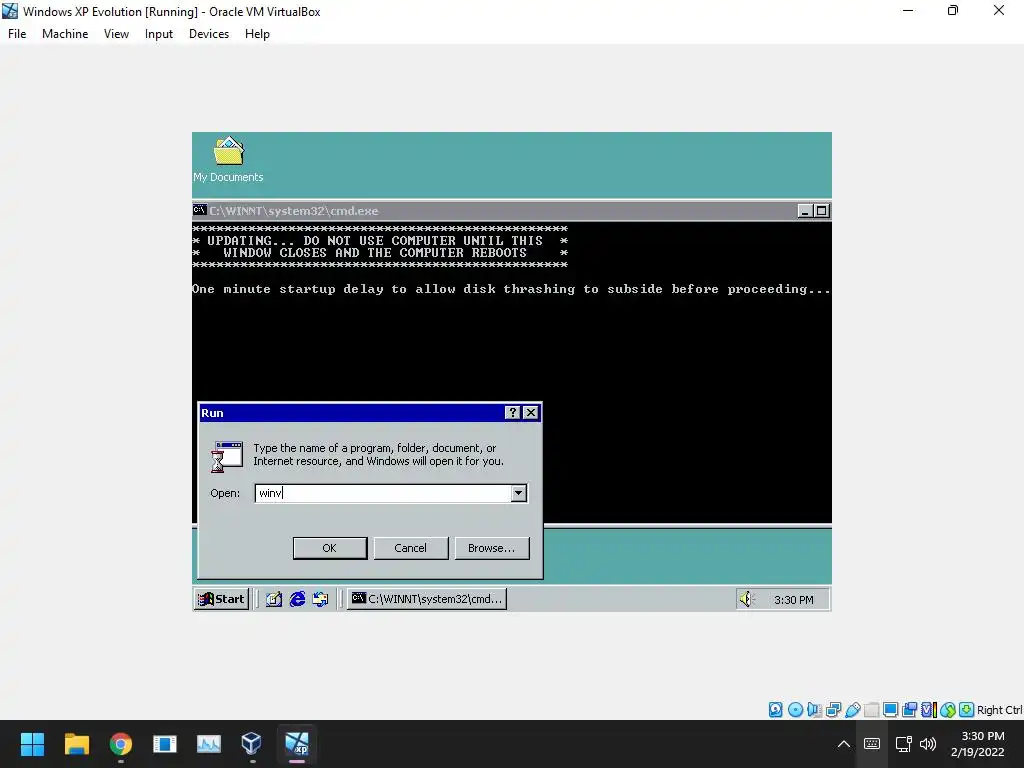Click the VirtualBox window title bar icon
1024x768 pixels.
[10, 11]
